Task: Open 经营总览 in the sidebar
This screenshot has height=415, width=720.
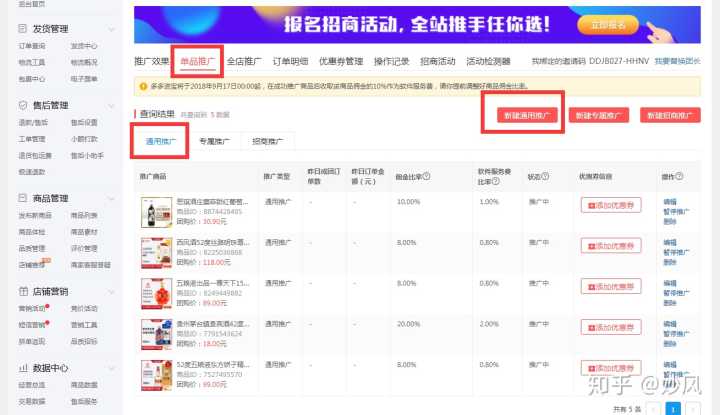Action: click(32, 385)
